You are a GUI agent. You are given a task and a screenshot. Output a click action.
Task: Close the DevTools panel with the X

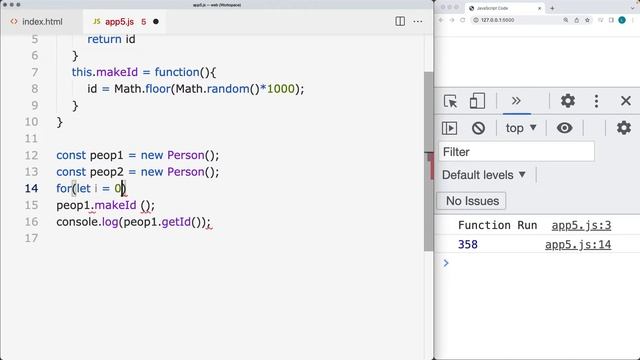tap(626, 101)
